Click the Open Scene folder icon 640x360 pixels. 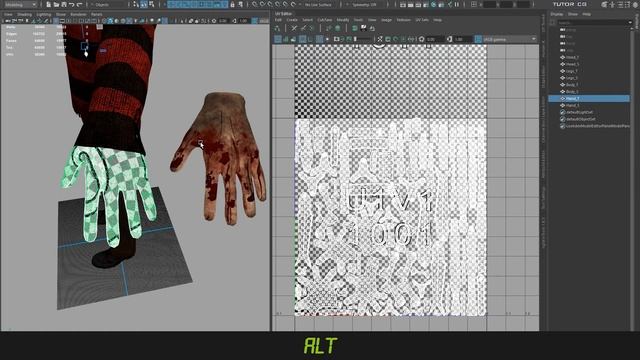point(56,4)
